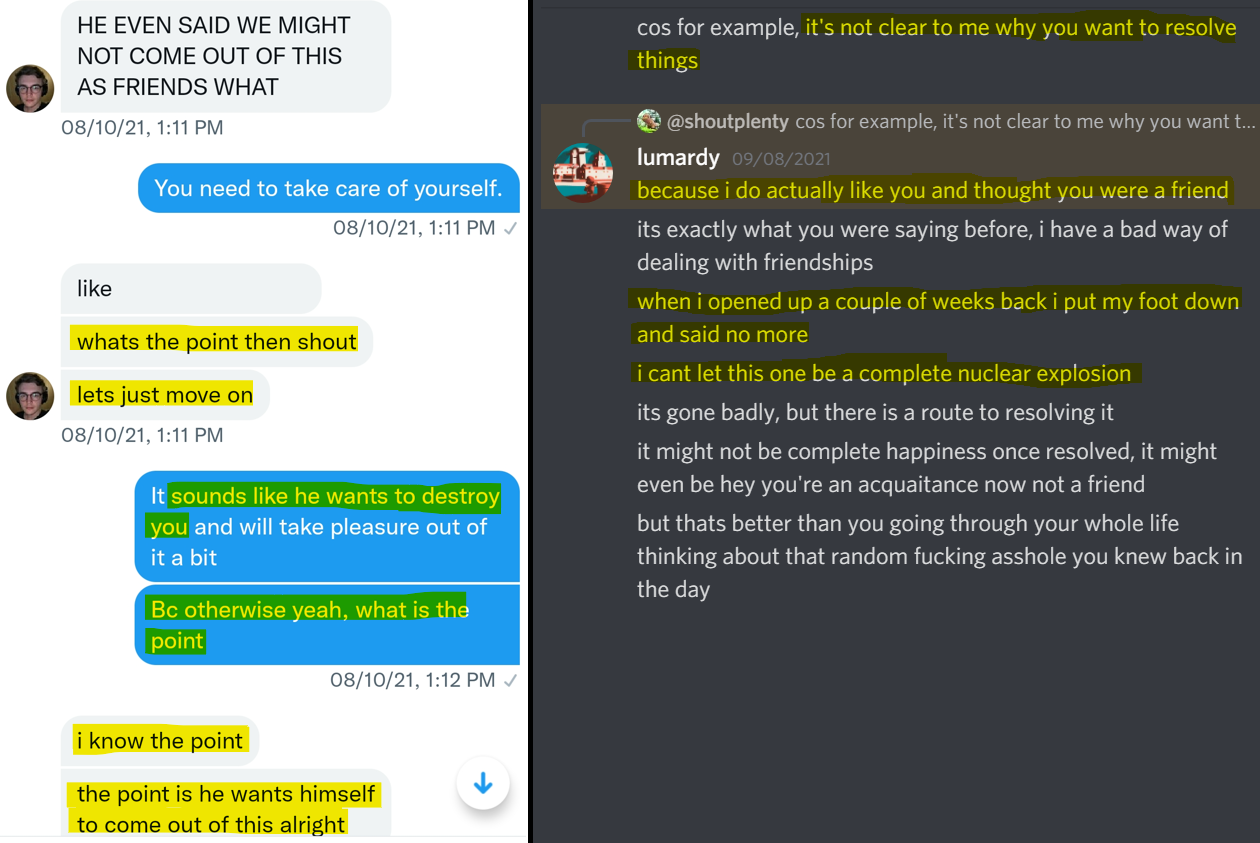
Task: Select 'its gone badly, but there is a route' message
Action: point(875,412)
